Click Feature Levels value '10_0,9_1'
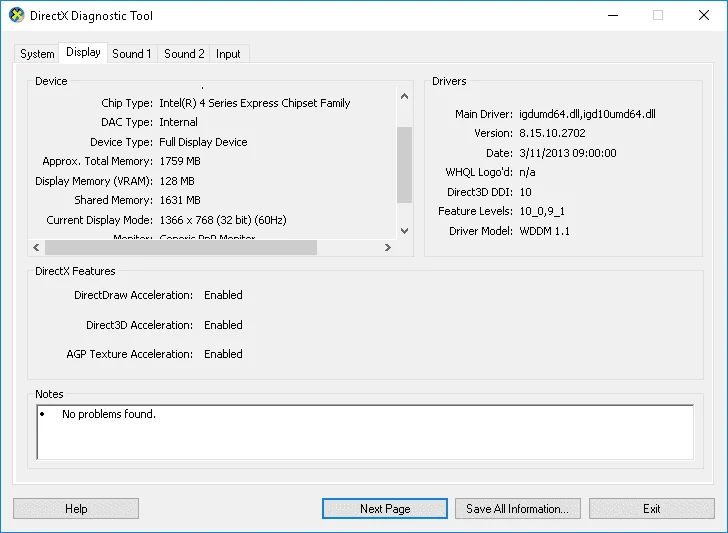The width and height of the screenshot is (728, 533). click(x=542, y=211)
